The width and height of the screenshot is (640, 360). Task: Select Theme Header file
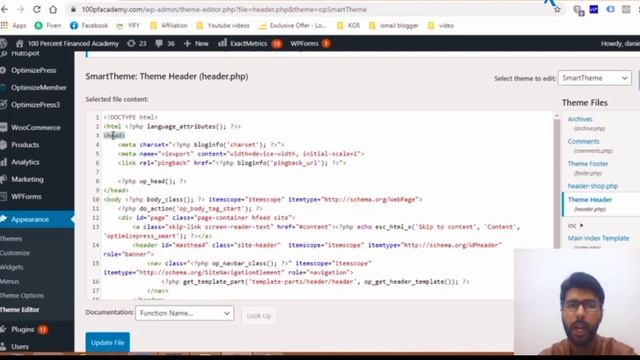(x=590, y=200)
